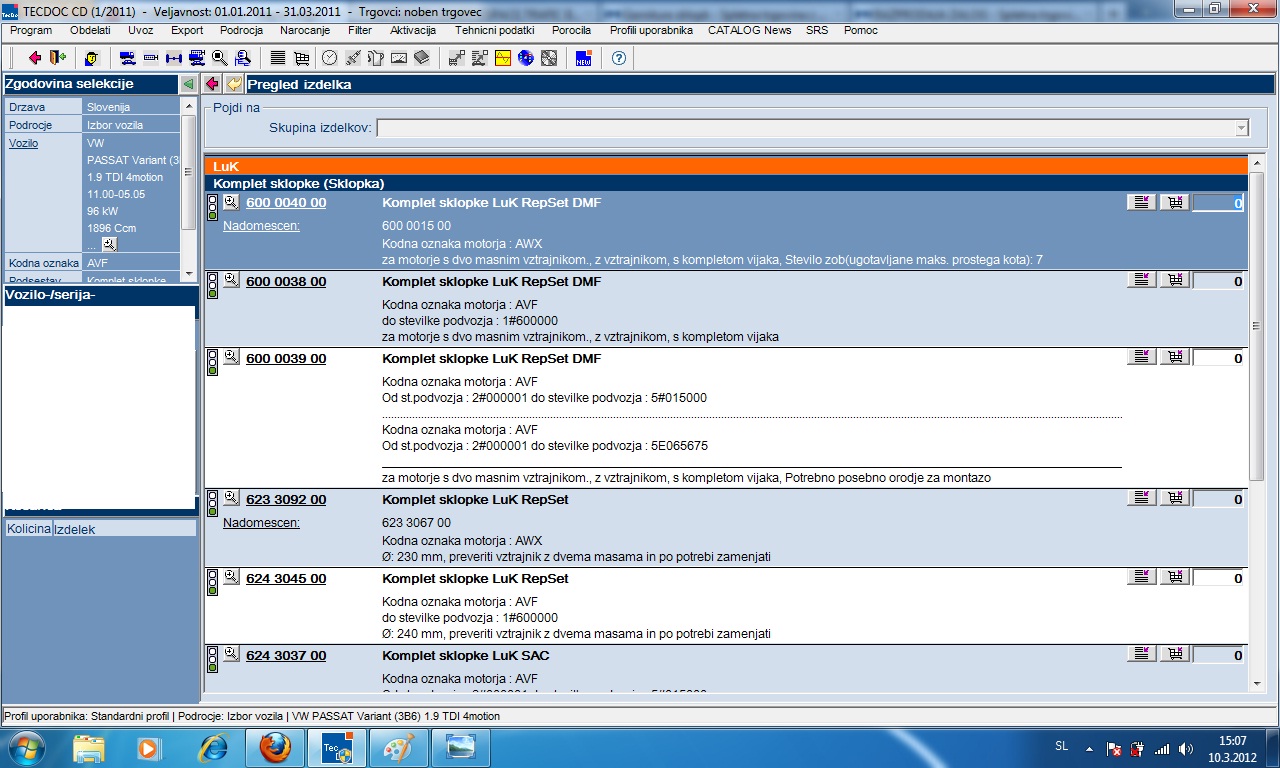
Task: Click availability traffic light for 600 0039 00
Action: coord(212,362)
